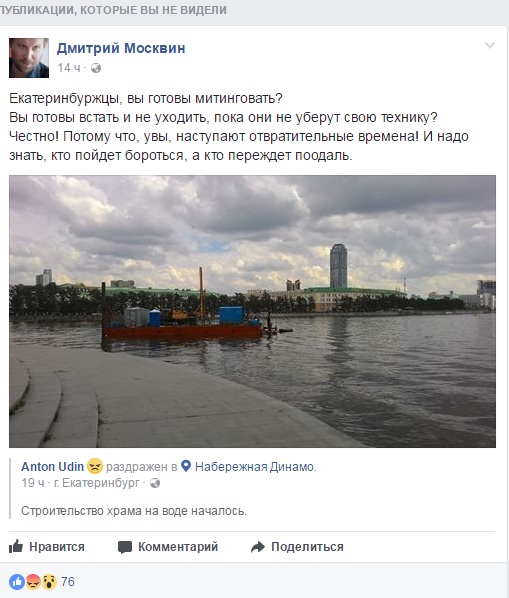This screenshot has width=509, height=598.
Task: Click the public globe icon beside 14 ч
Action: [96, 68]
